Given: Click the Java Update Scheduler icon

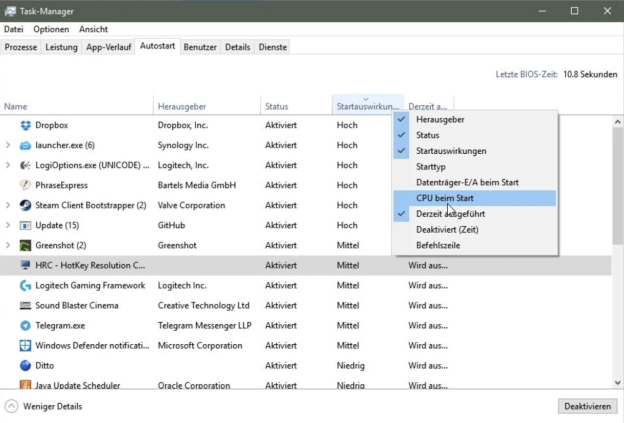Looking at the screenshot, I should click(x=25, y=384).
